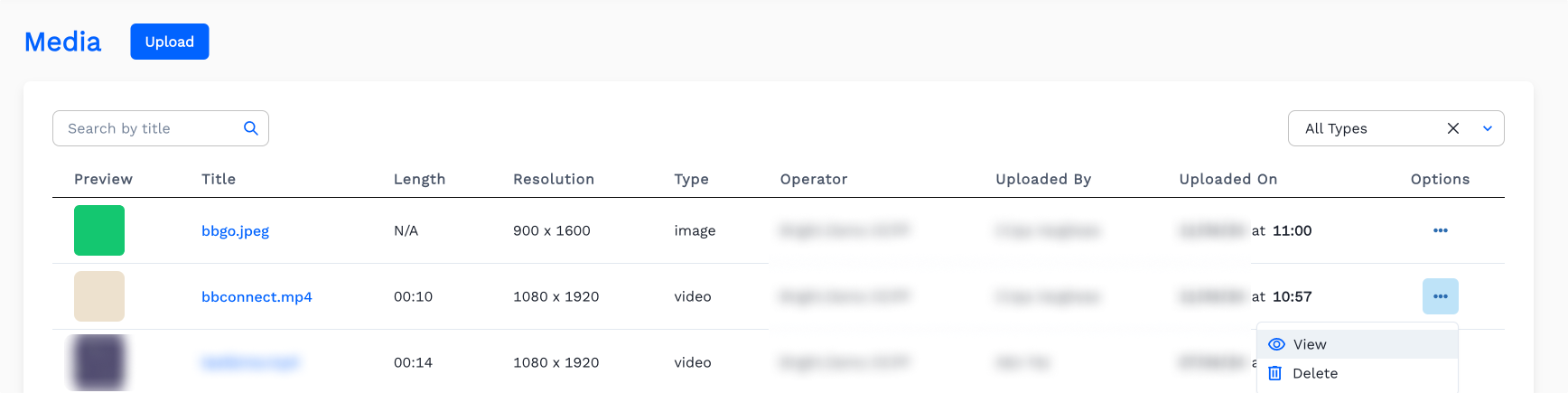
Task: Click the blurred third-row preview thumbnail
Action: [99, 362]
